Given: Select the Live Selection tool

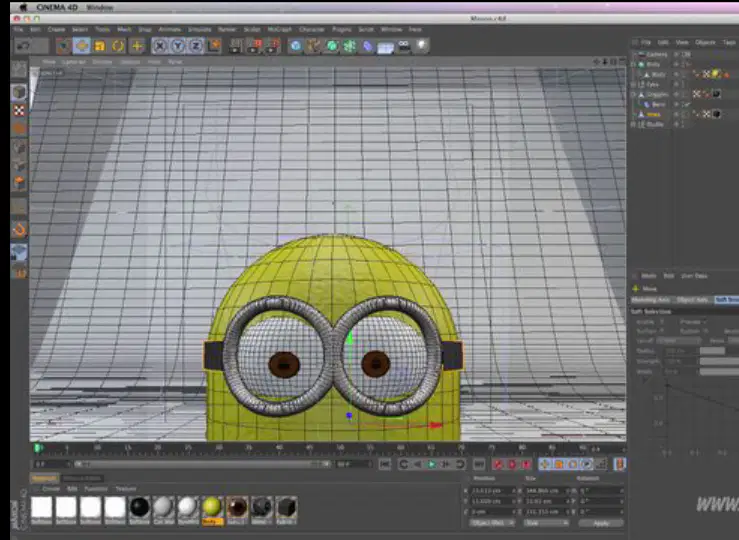Looking at the screenshot, I should 63,46.
